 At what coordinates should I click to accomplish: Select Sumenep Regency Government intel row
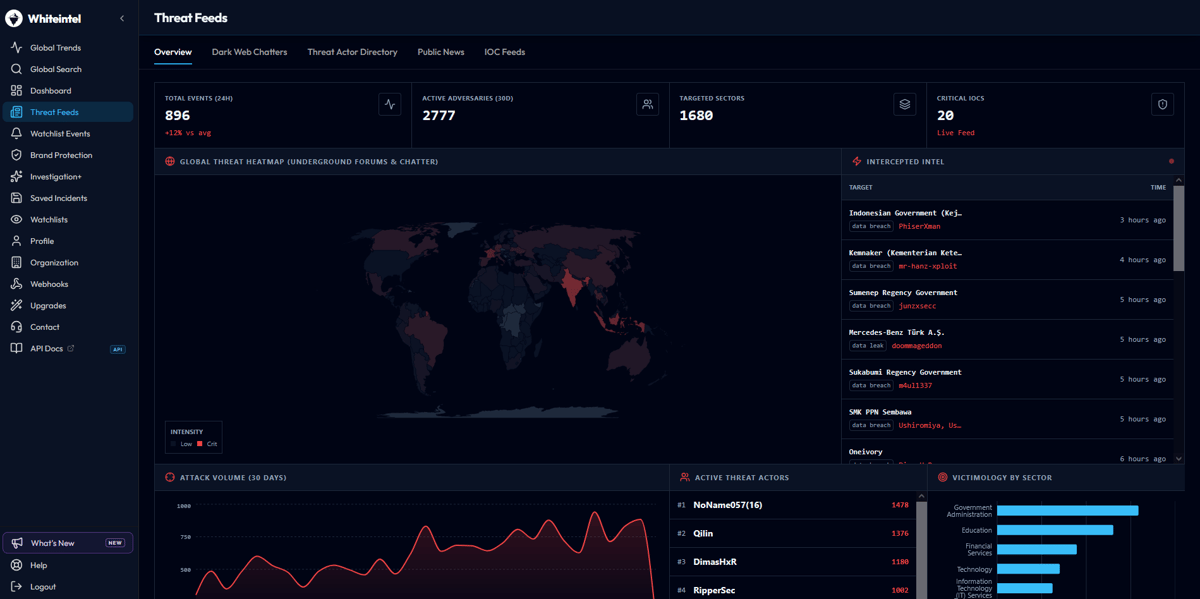point(1007,299)
